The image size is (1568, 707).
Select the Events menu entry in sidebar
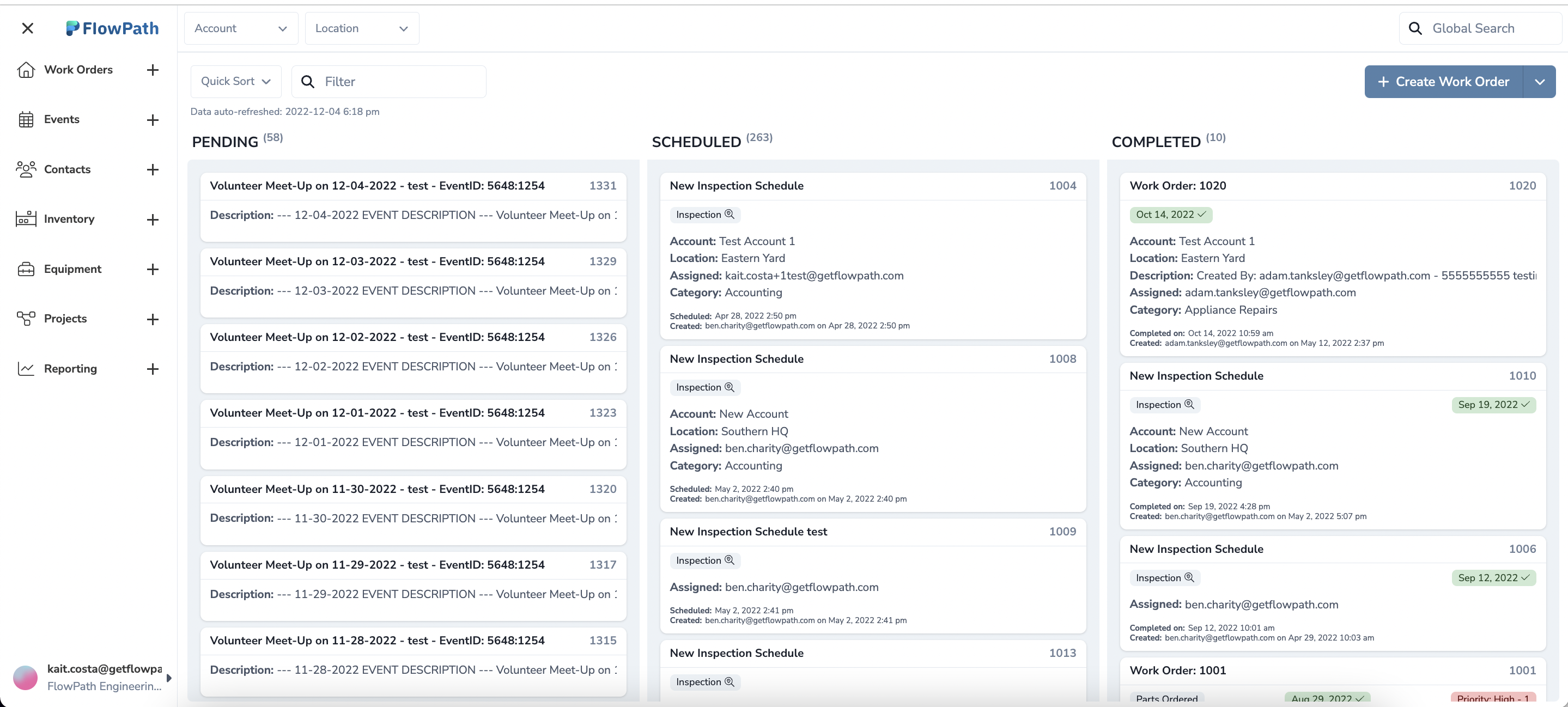coord(62,119)
